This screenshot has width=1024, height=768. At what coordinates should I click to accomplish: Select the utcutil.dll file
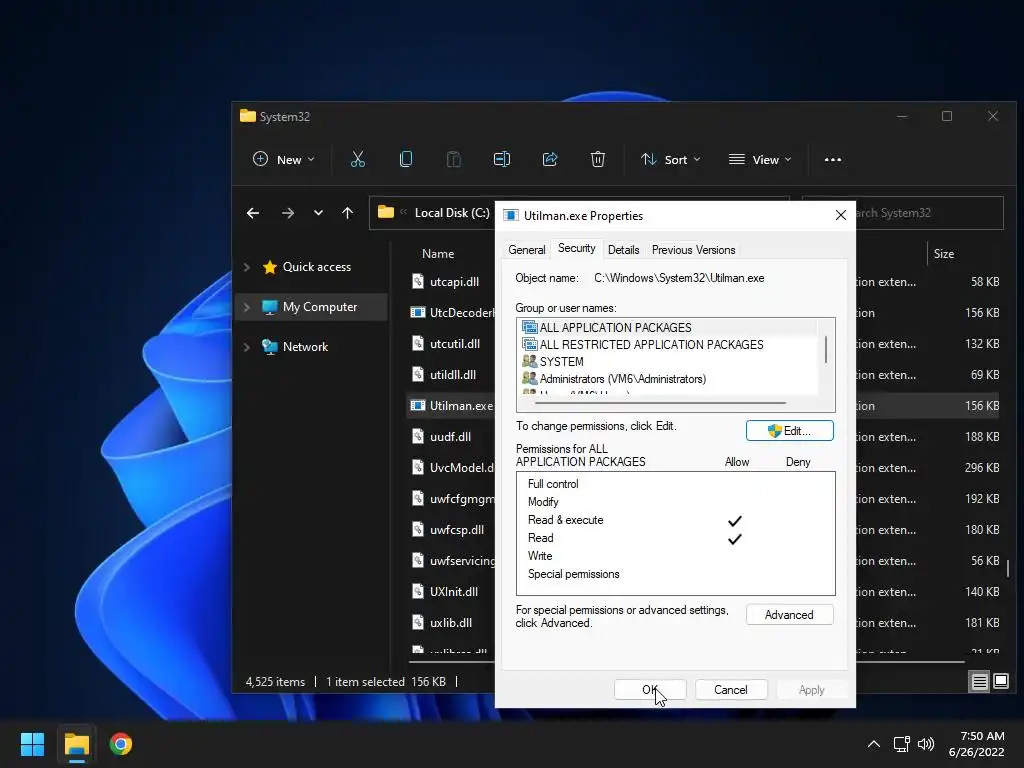click(455, 344)
